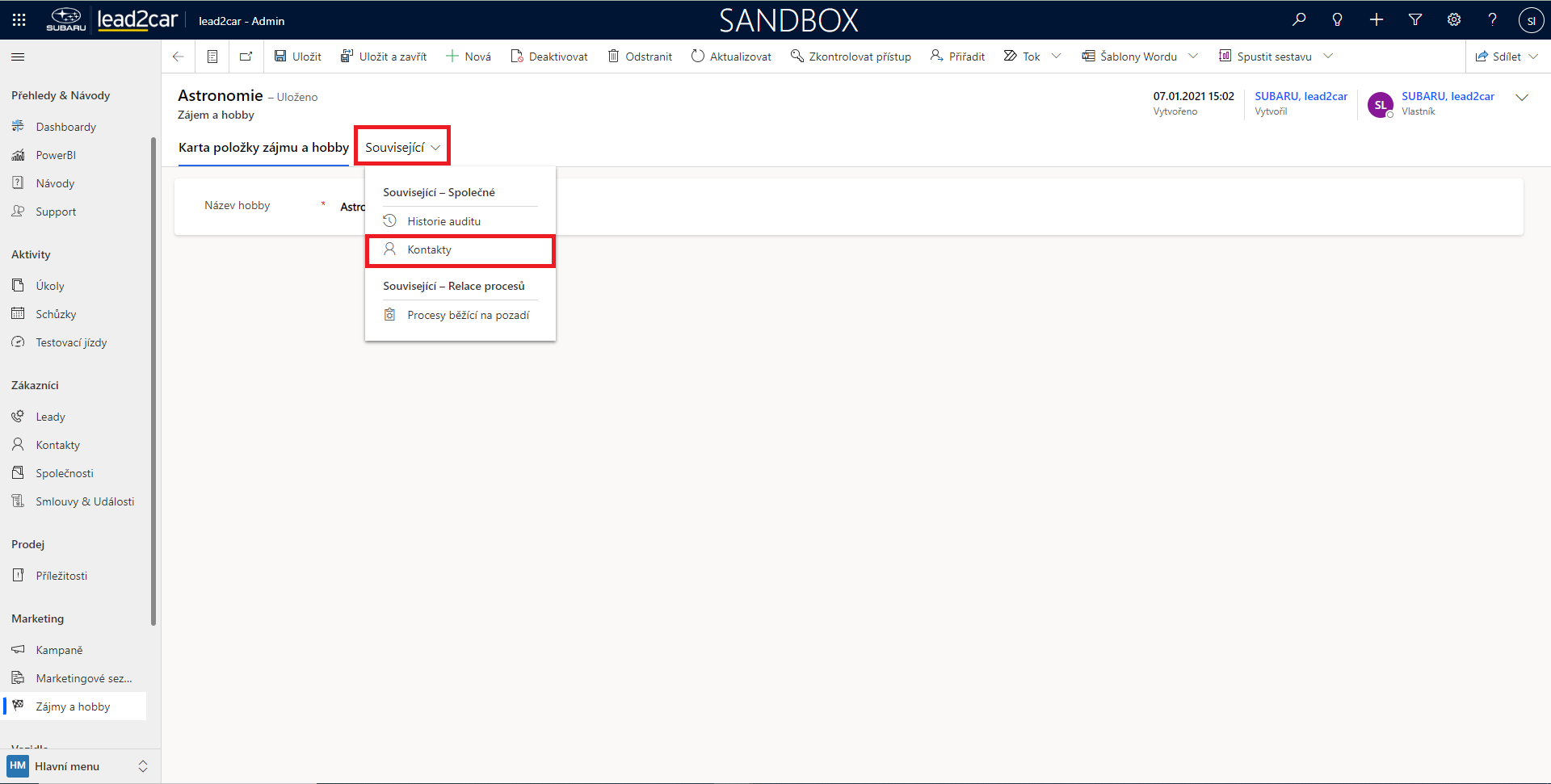1551x784 pixels.
Task: Click the back arrow in command bar
Action: pyautogui.click(x=179, y=57)
